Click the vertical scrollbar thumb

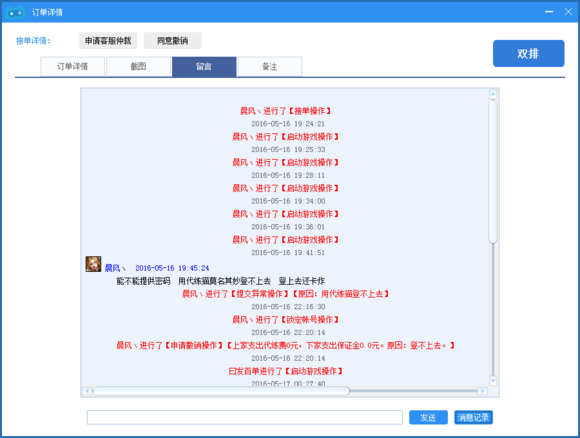pyautogui.click(x=493, y=172)
